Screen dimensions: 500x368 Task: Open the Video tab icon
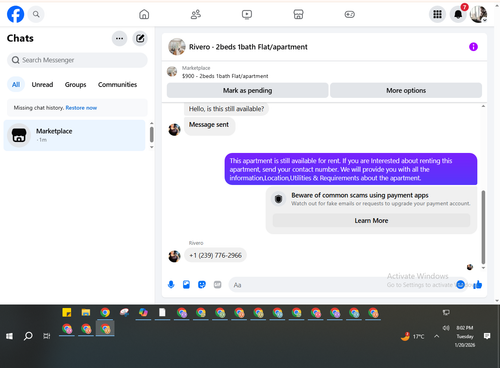tap(247, 14)
